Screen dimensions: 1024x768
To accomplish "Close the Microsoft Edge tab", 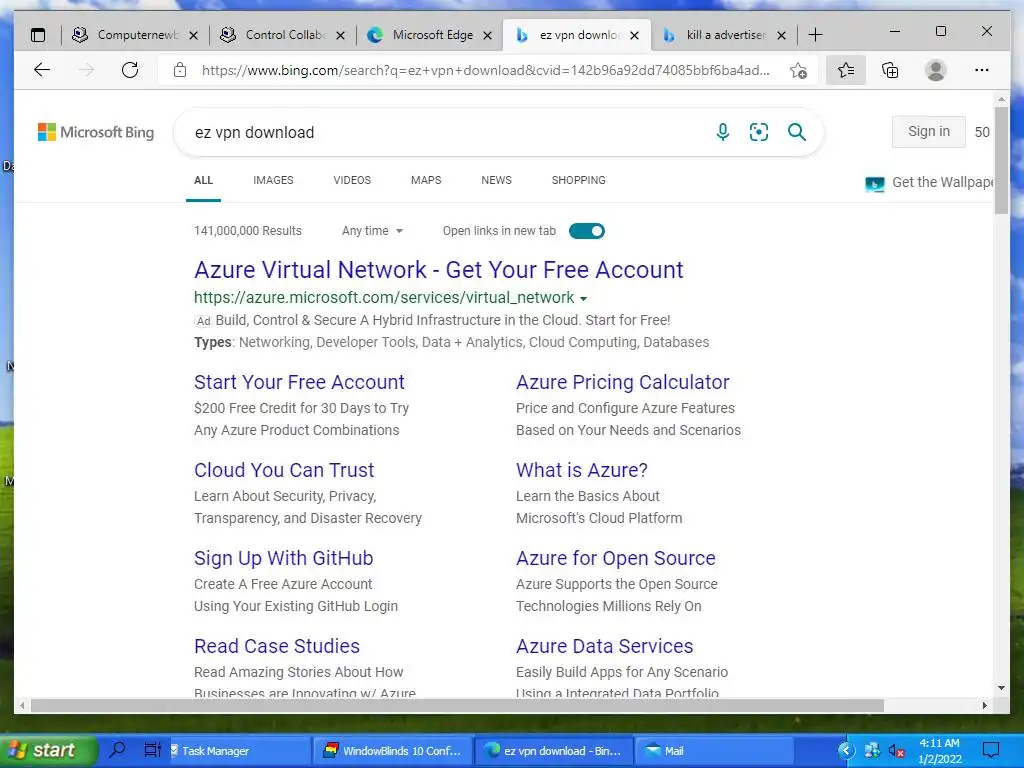I will pyautogui.click(x=487, y=35).
